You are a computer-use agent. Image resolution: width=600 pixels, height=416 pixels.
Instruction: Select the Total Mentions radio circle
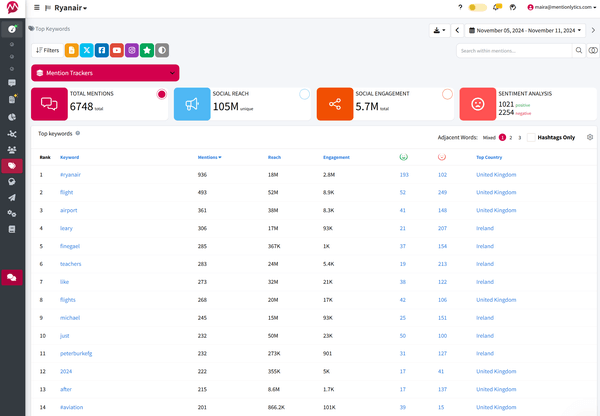[x=162, y=94]
